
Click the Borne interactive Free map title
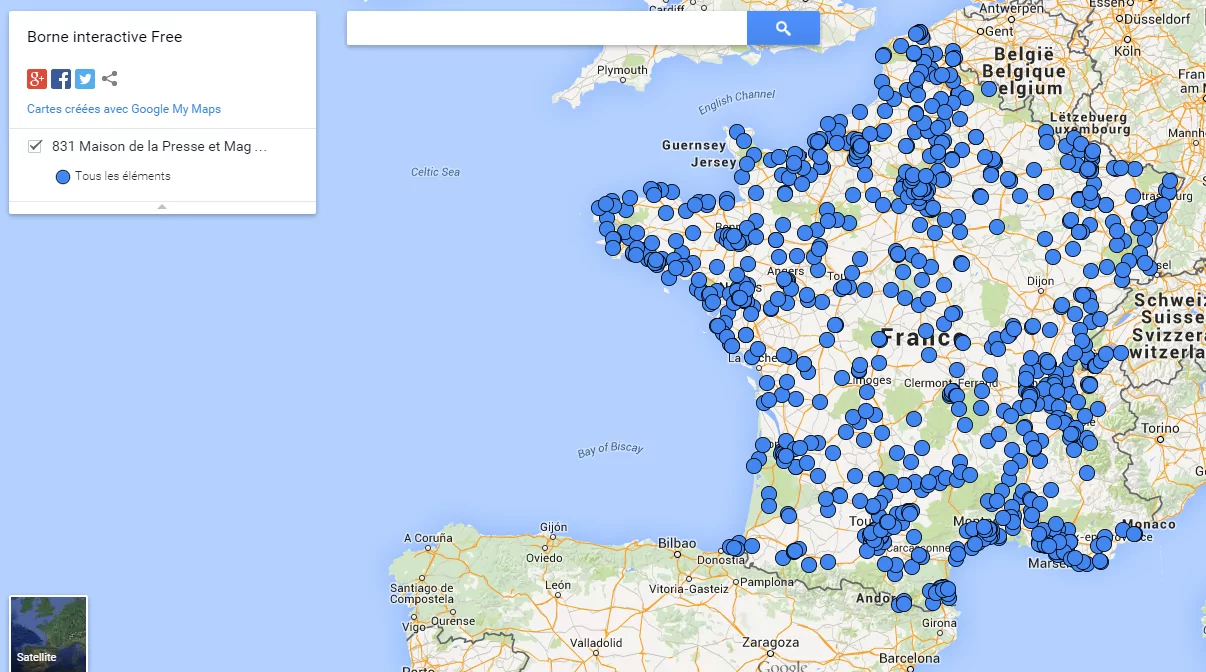pos(104,37)
